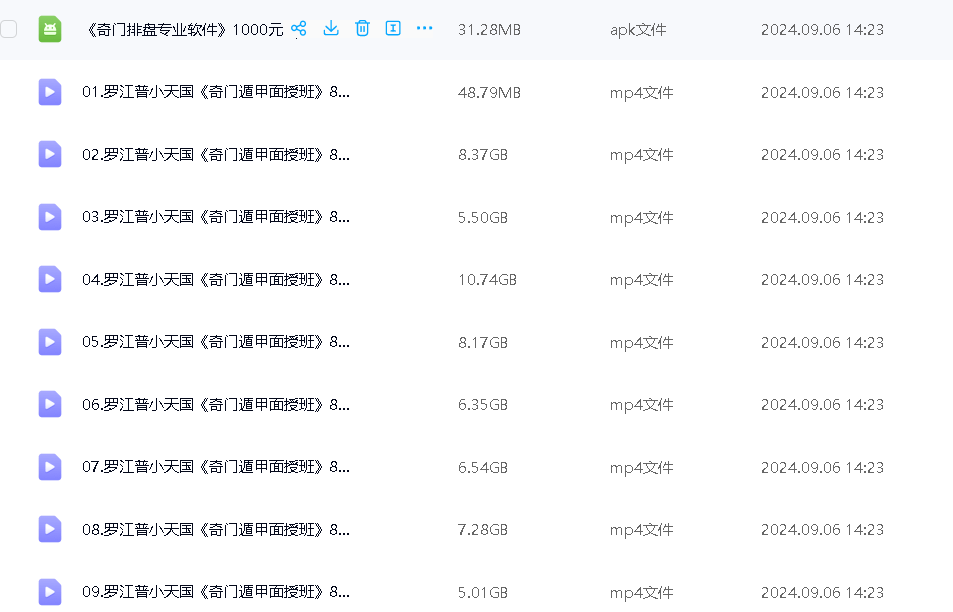Tick the checkbox for the apk file

coord(9,29)
